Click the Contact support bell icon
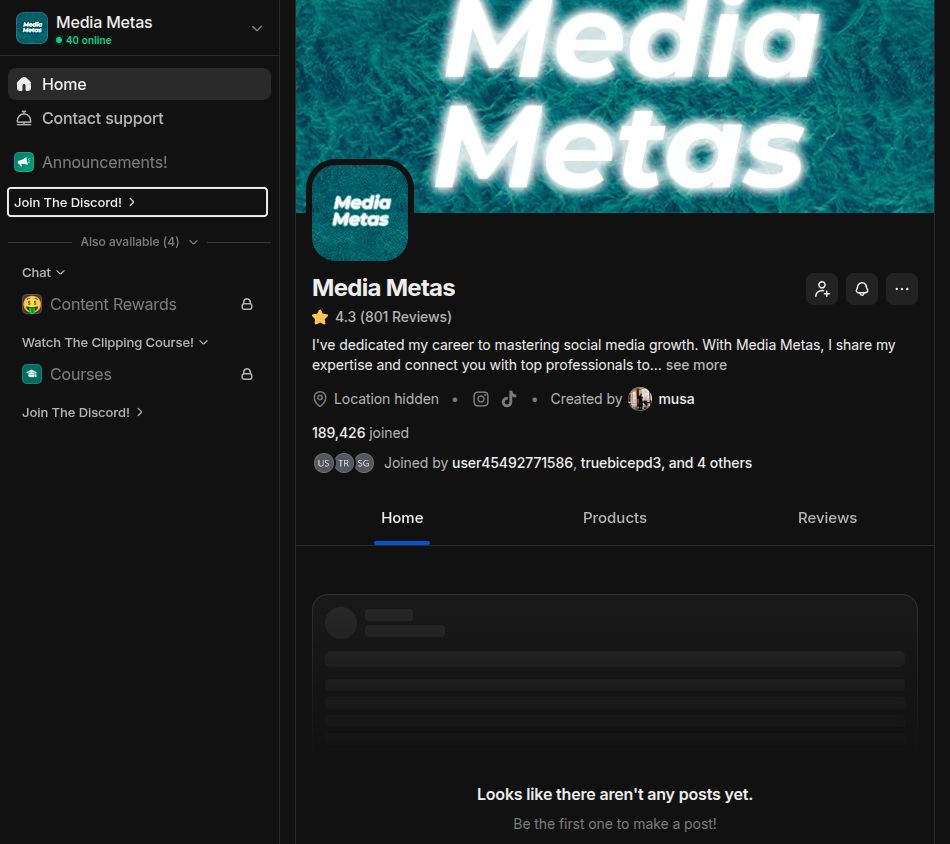The height and width of the screenshot is (844, 950). pyautogui.click(x=24, y=118)
